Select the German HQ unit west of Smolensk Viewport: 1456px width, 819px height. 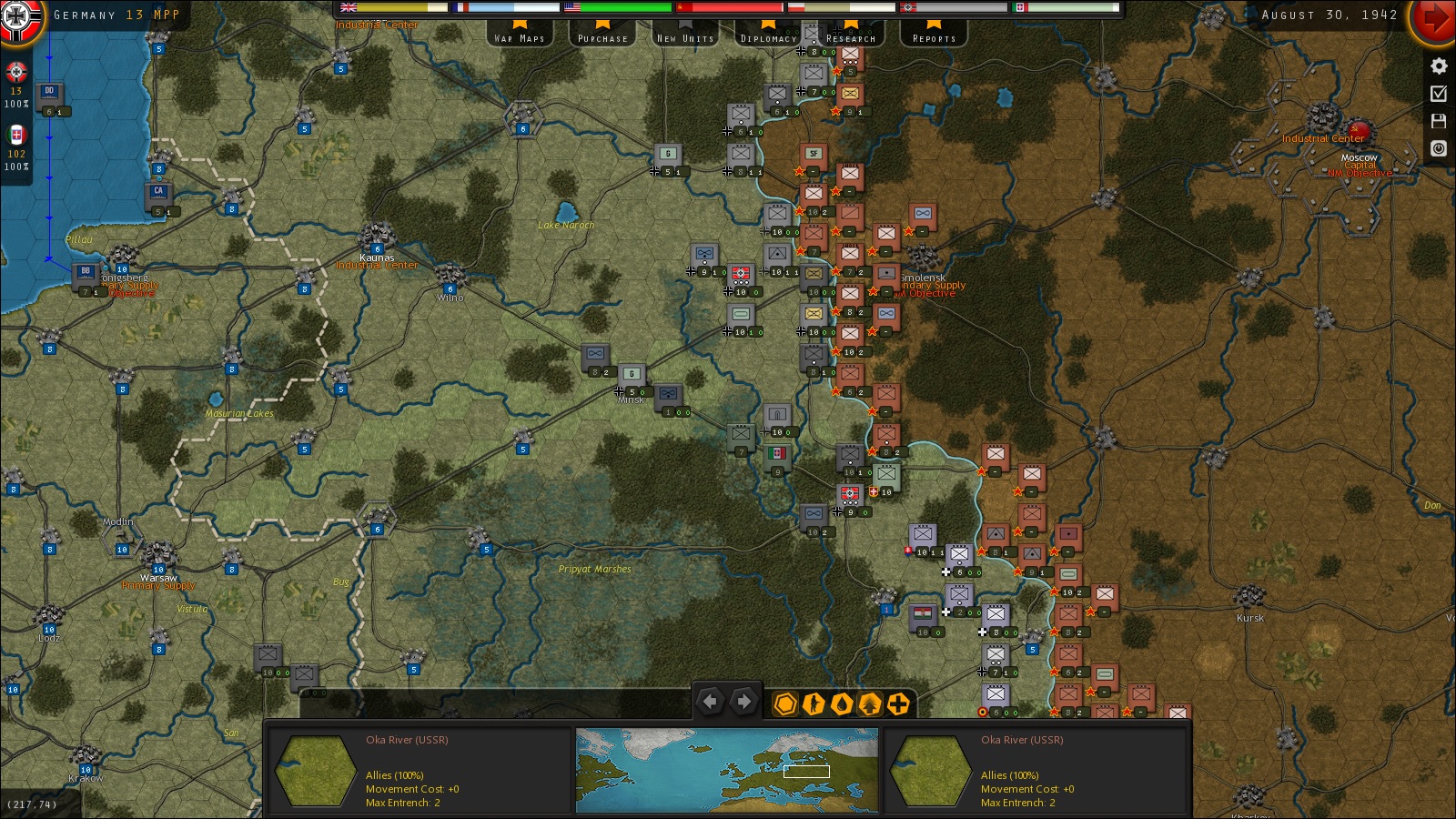pyautogui.click(x=741, y=274)
